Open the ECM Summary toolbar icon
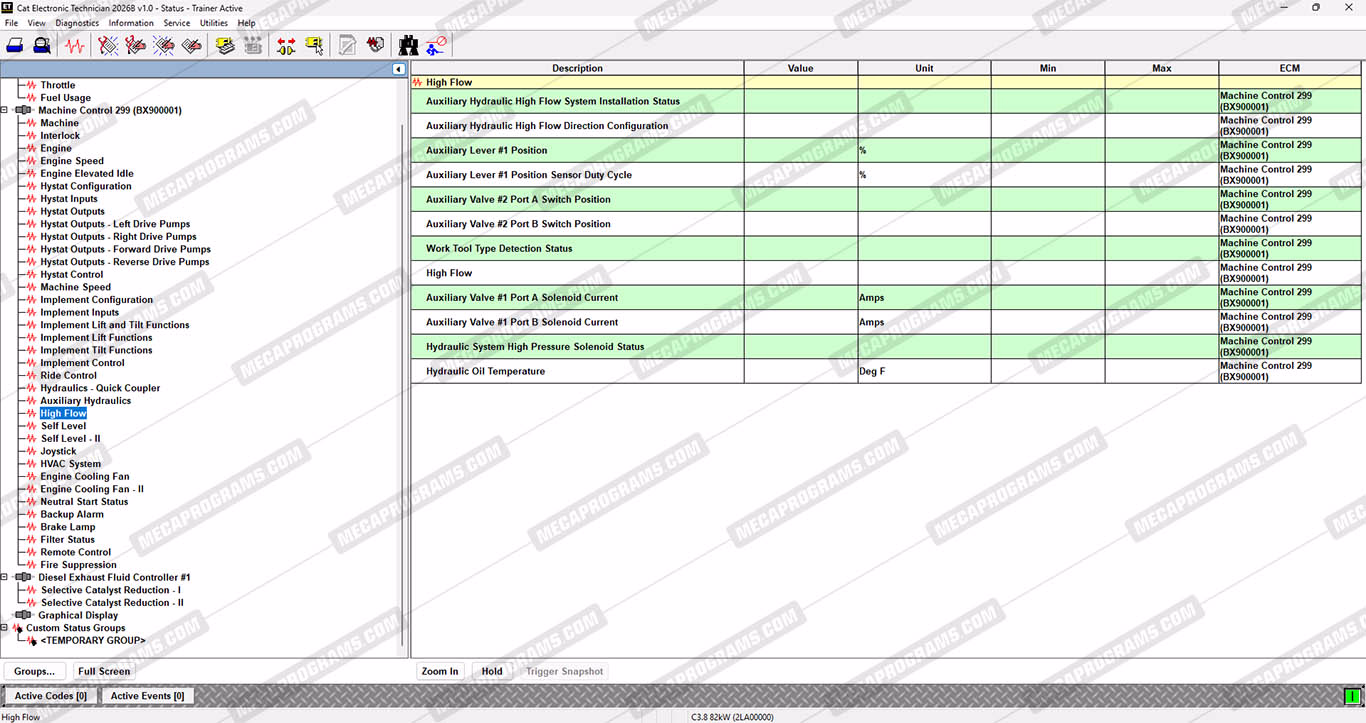 tap(226, 45)
